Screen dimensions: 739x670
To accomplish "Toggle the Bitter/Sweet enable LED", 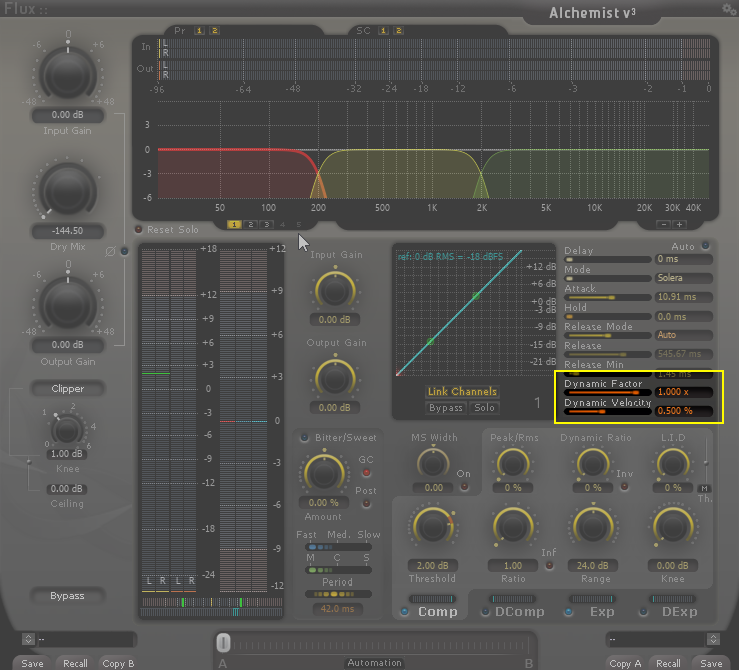I will tap(305, 438).
